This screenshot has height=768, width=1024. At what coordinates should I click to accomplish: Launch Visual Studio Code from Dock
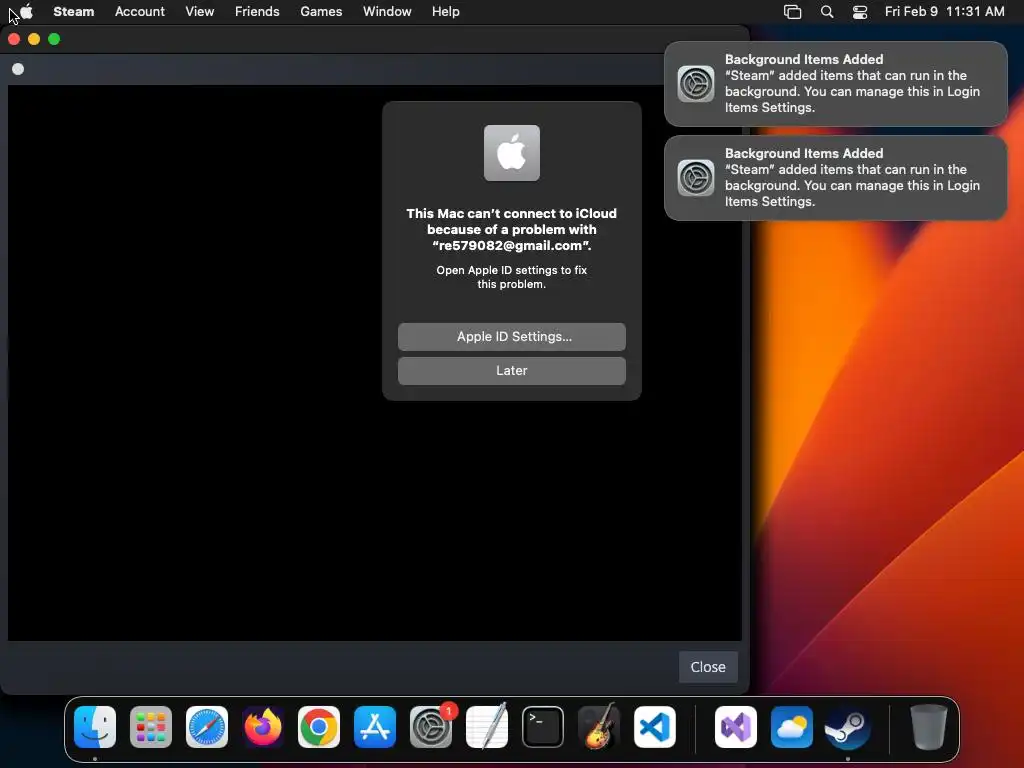(655, 727)
